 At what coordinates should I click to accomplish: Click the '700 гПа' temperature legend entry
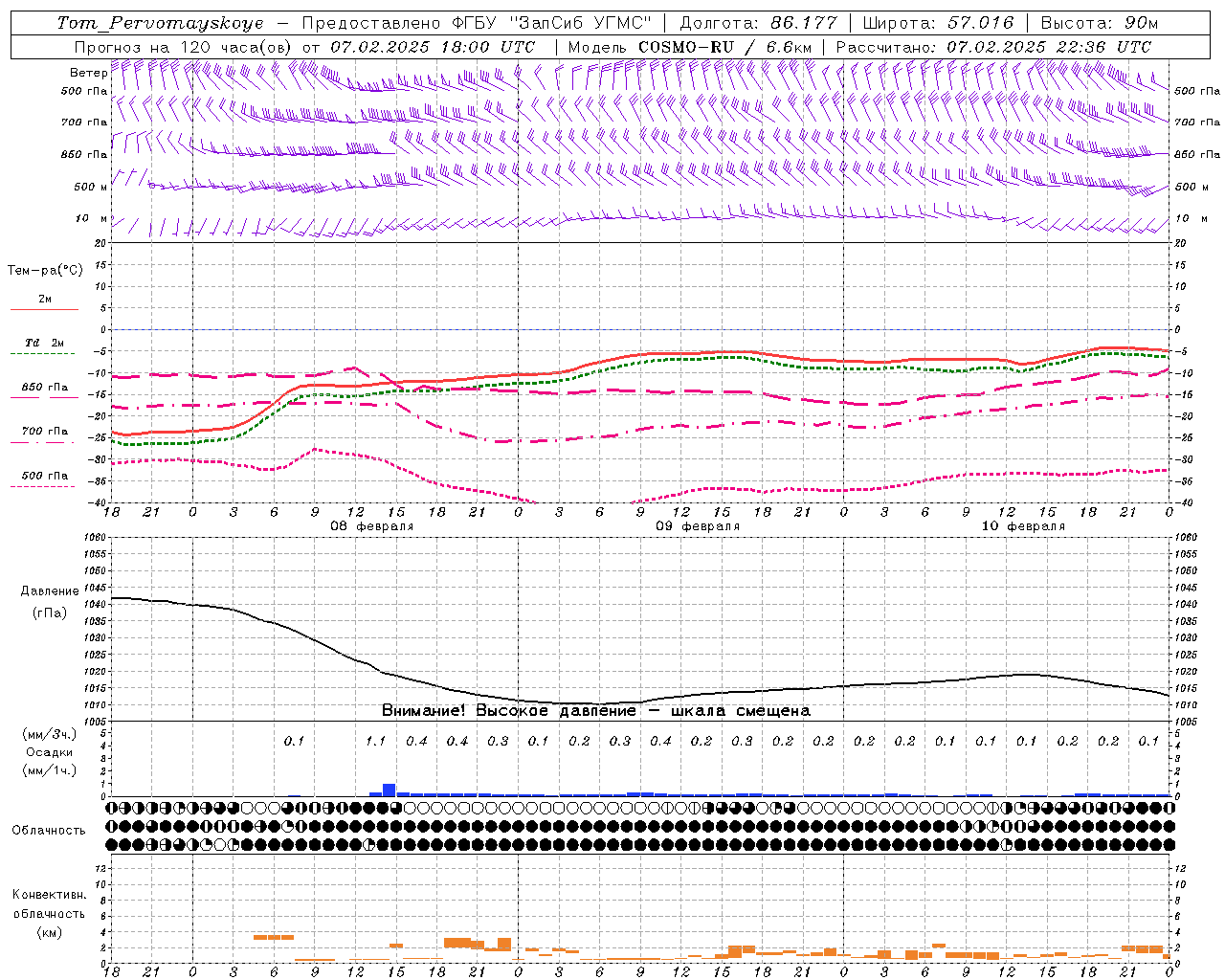(45, 432)
